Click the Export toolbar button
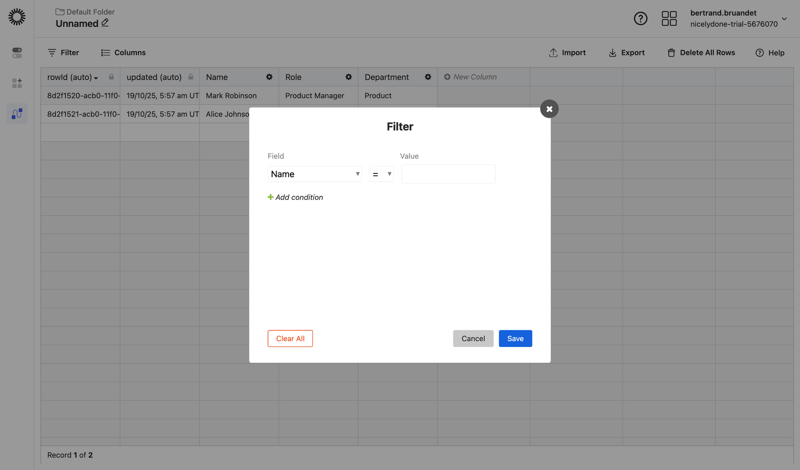 coord(626,53)
